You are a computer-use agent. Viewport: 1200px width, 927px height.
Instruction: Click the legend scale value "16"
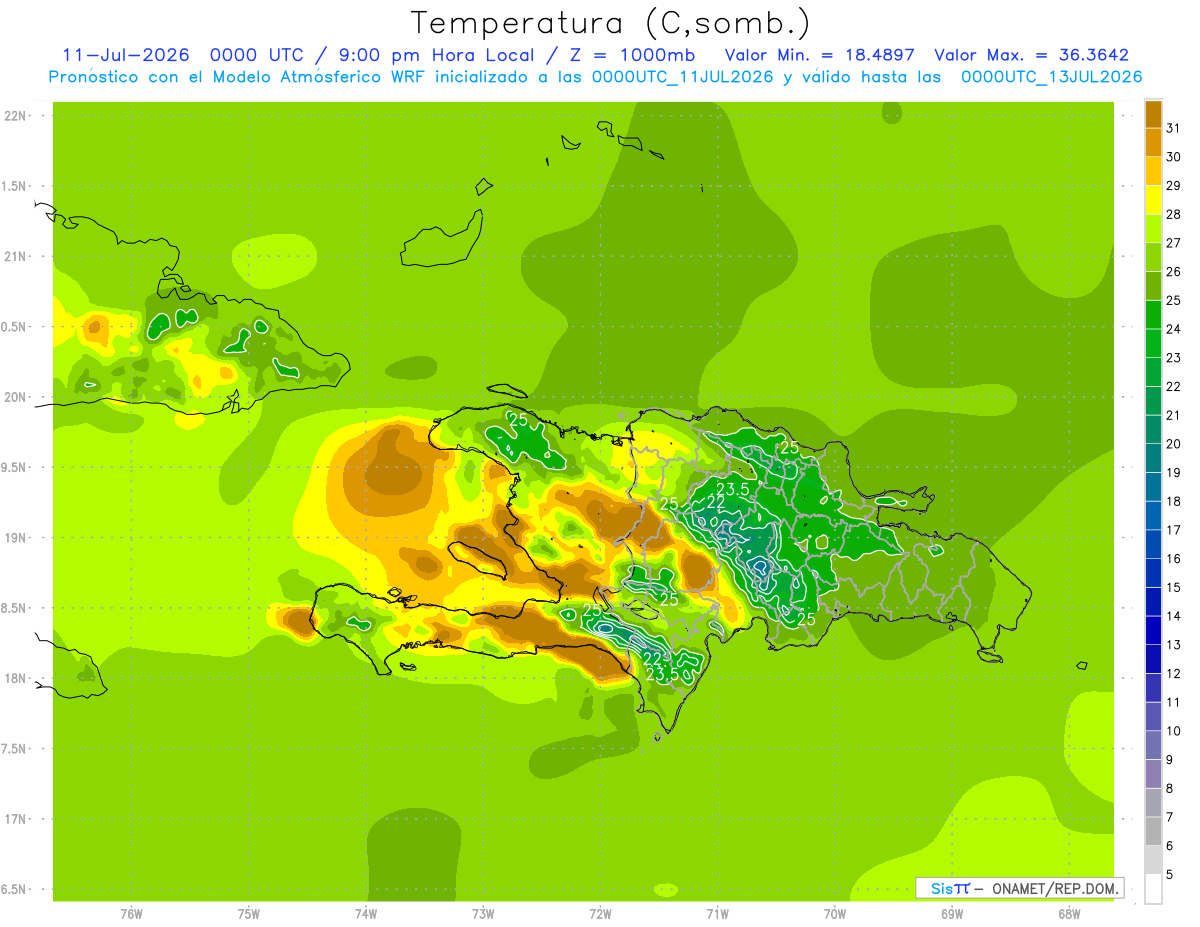click(1174, 558)
